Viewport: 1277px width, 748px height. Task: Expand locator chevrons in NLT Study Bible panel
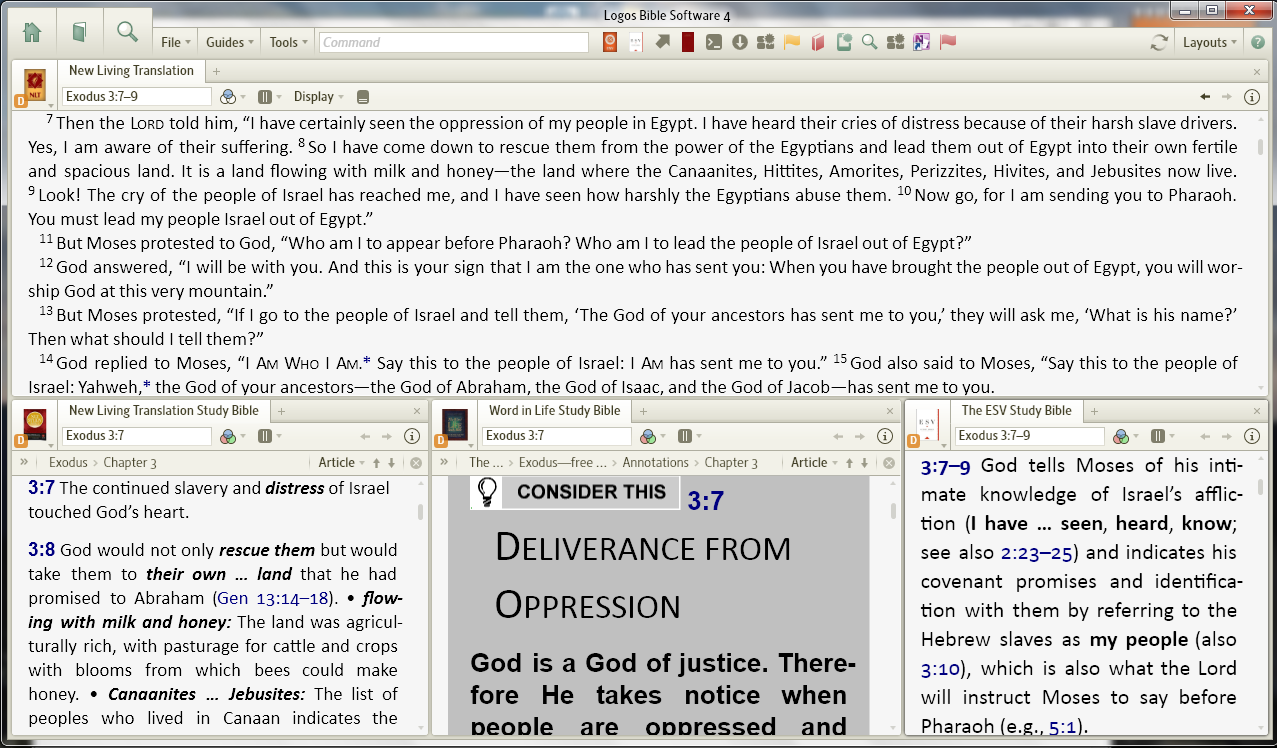23,462
